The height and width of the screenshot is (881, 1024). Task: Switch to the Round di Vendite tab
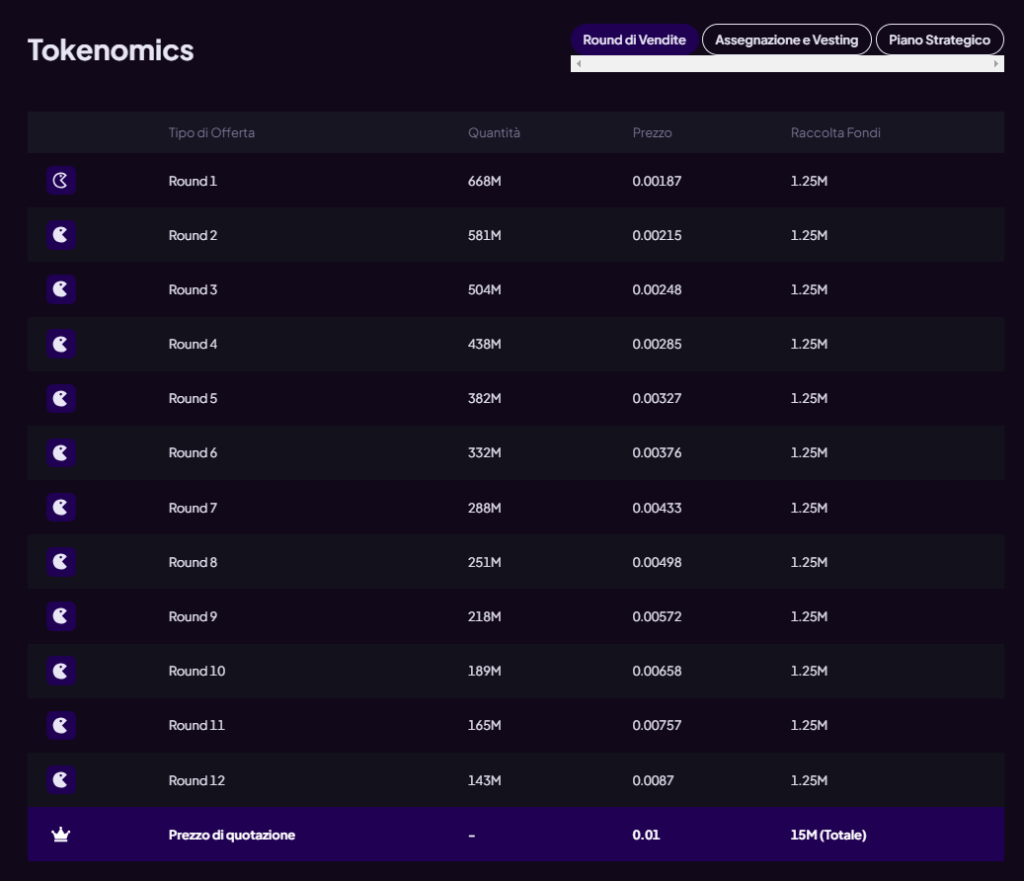click(x=634, y=40)
